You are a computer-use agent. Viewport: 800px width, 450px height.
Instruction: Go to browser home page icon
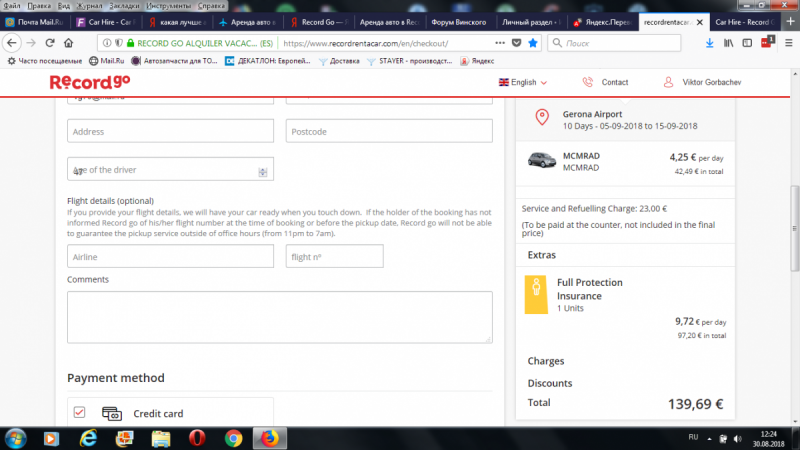click(67, 43)
